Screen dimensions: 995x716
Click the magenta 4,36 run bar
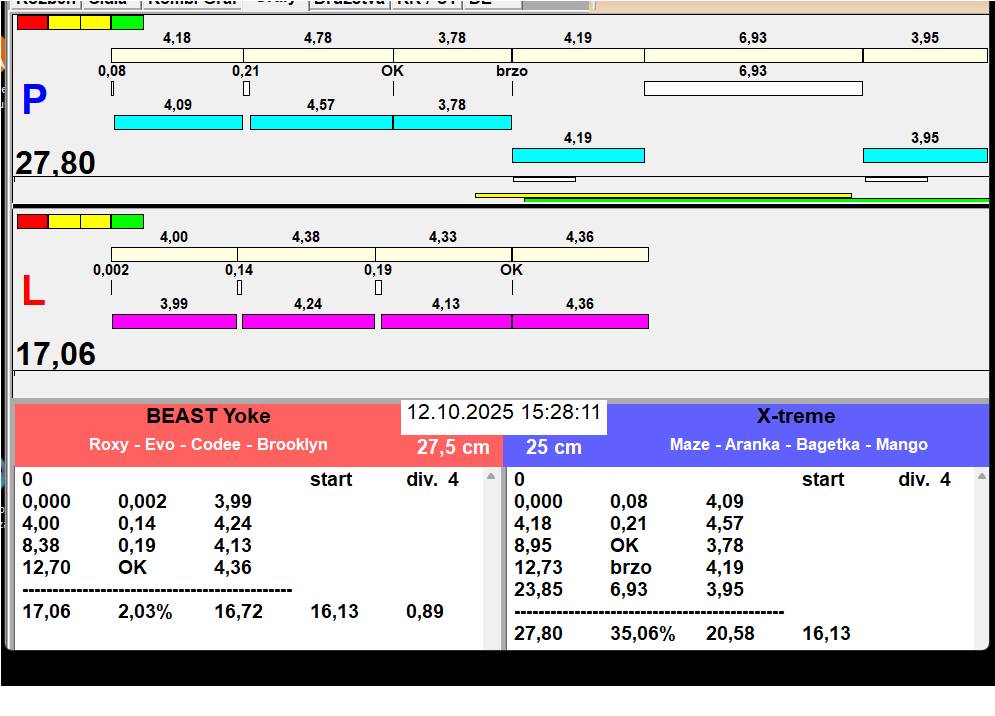(580, 321)
